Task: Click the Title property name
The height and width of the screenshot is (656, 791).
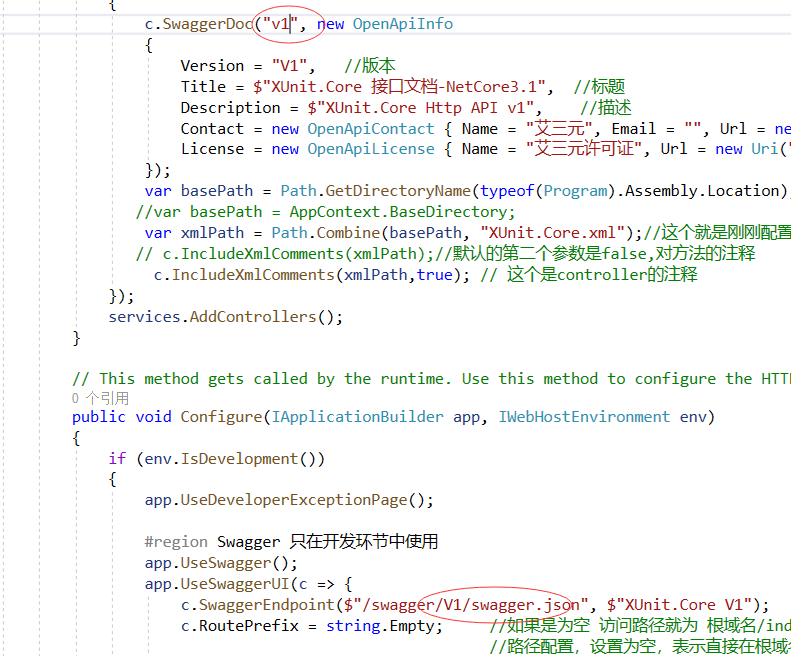Action: (203, 87)
